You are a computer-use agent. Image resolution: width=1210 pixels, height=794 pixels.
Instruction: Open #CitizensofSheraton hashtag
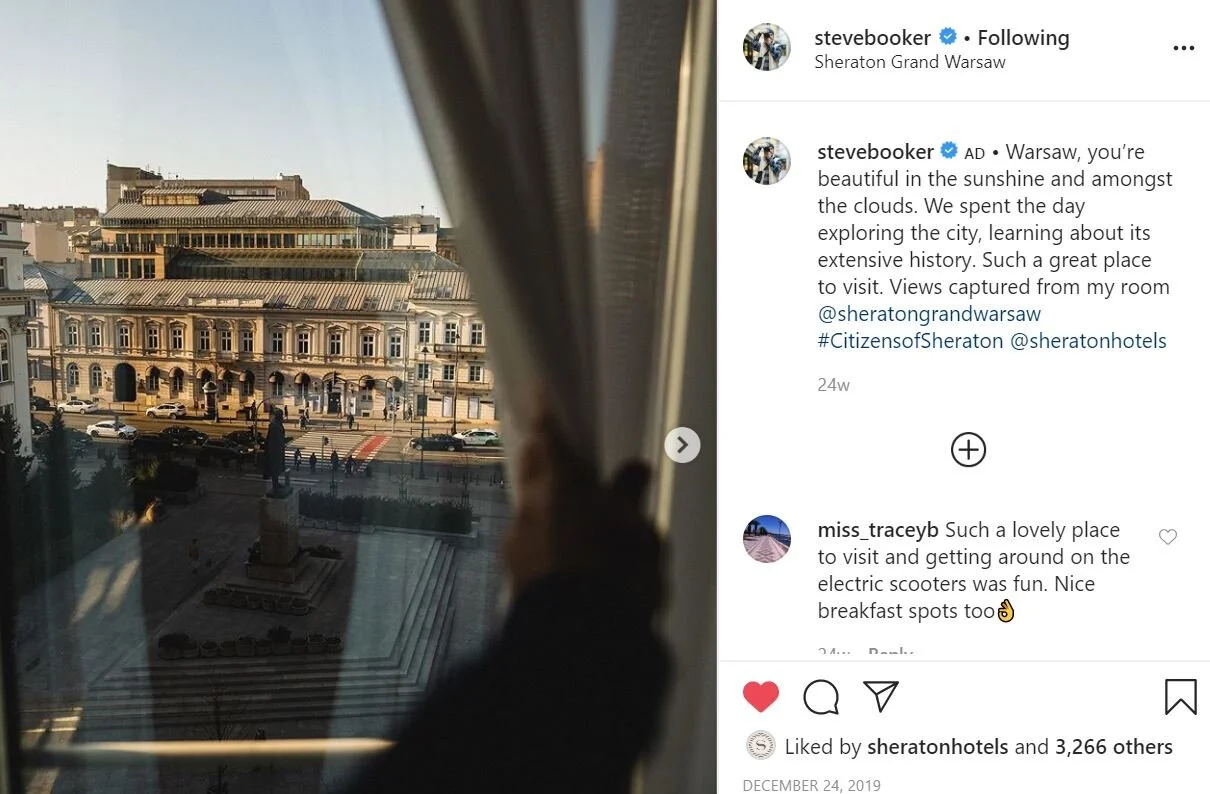click(x=910, y=341)
